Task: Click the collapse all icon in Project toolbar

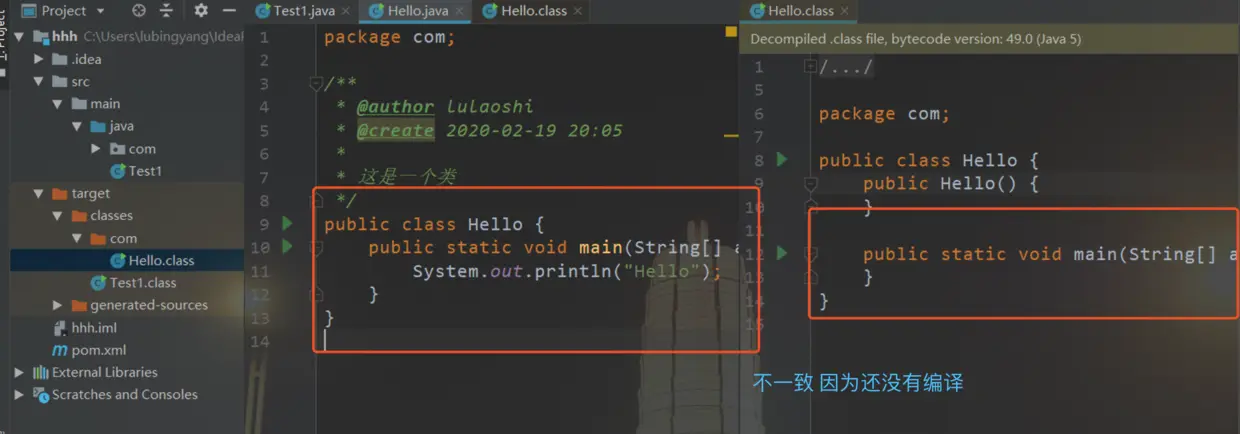Action: click(166, 11)
